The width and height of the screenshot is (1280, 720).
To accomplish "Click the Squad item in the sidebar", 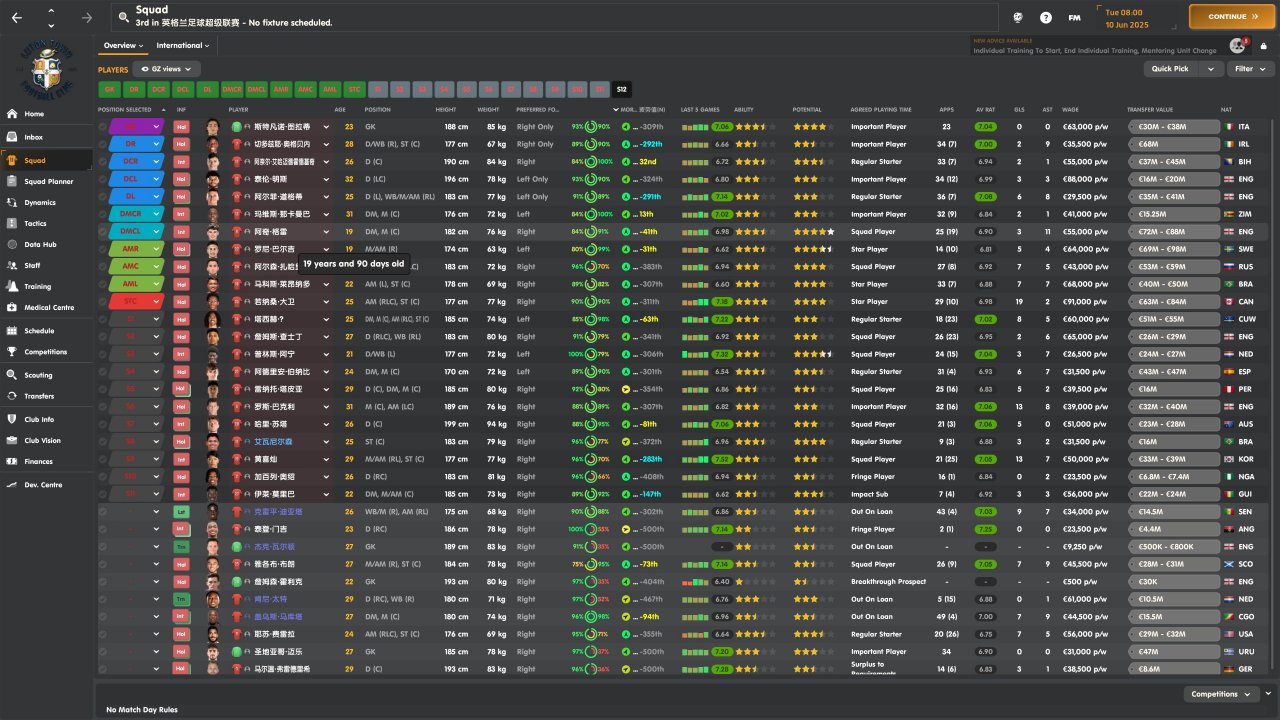I will (46, 160).
